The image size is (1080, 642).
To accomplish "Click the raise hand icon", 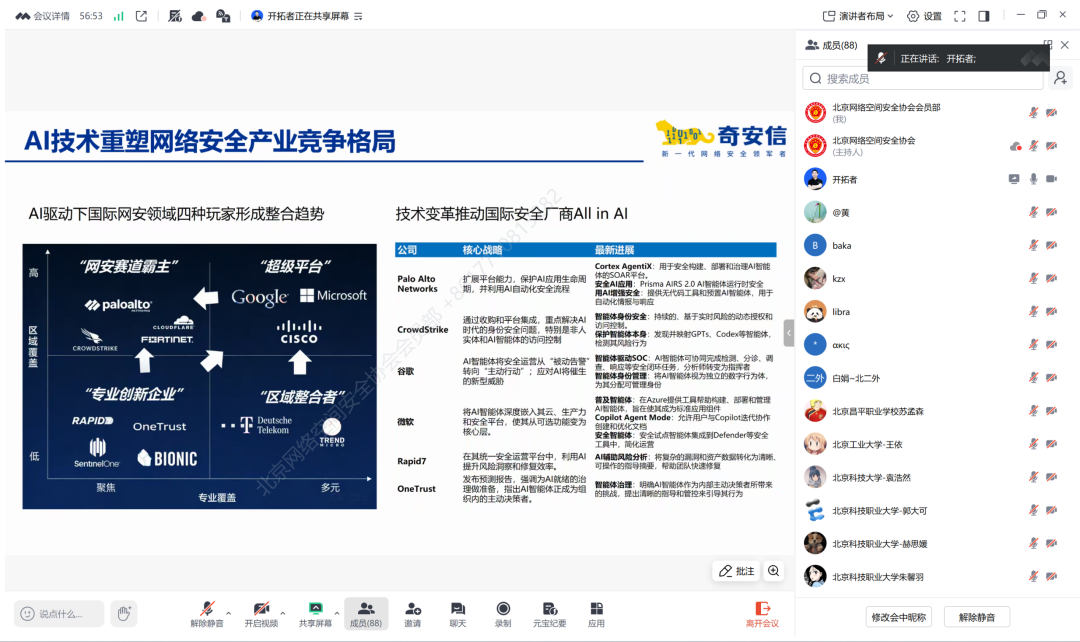I will coord(123,613).
